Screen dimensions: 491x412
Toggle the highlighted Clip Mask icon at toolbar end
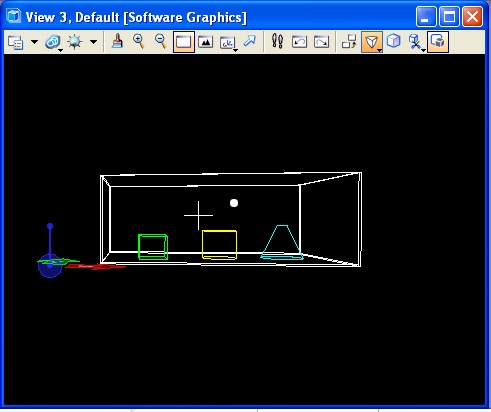438,42
